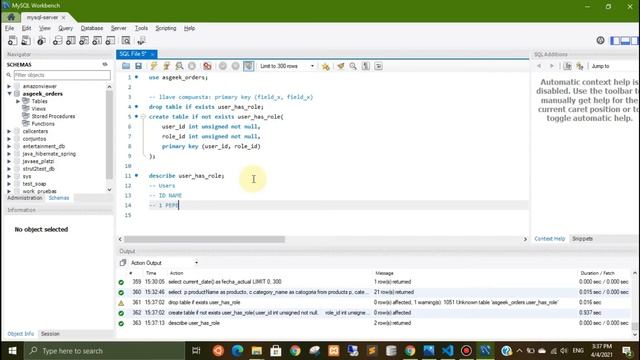Create a new function toolbar icon
Image resolution: width=640 pixels, height=360 pixels.
tap(110, 40)
